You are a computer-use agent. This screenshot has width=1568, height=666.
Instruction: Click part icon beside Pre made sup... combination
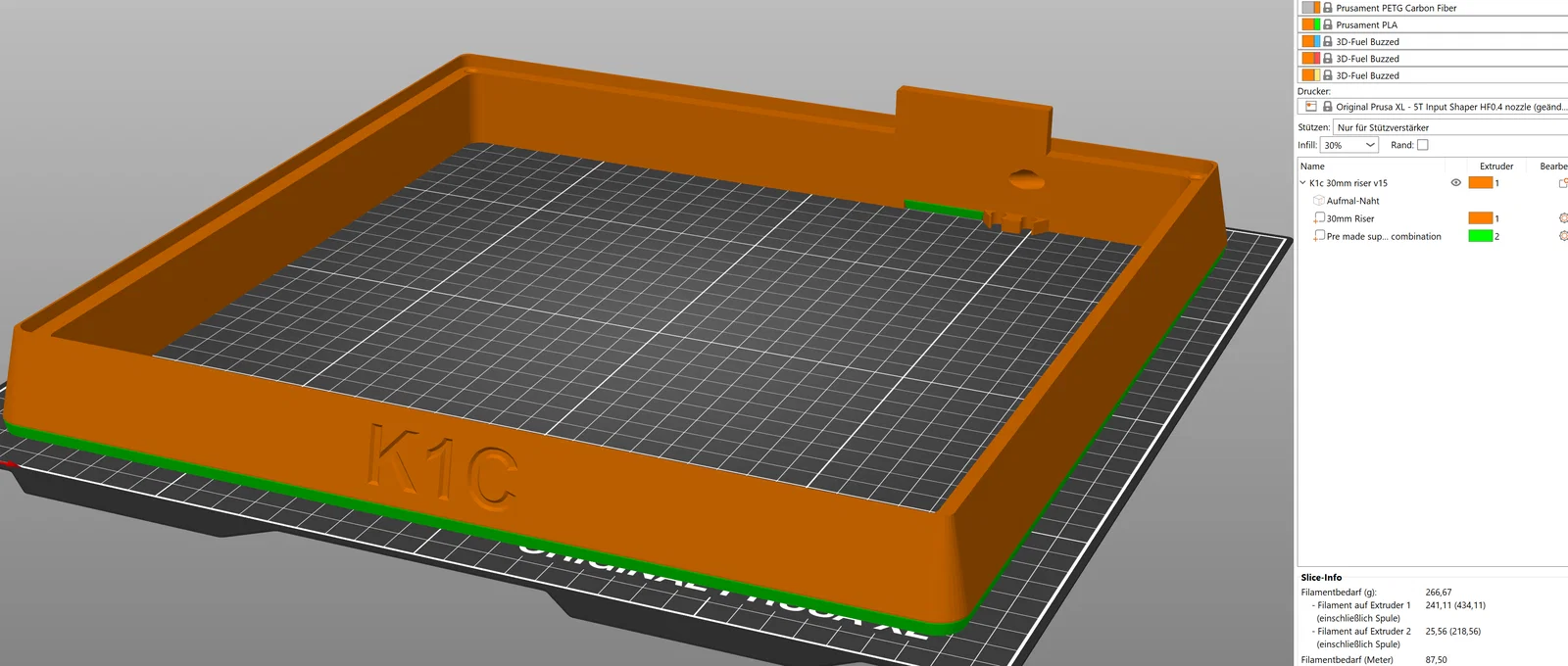(x=1319, y=236)
